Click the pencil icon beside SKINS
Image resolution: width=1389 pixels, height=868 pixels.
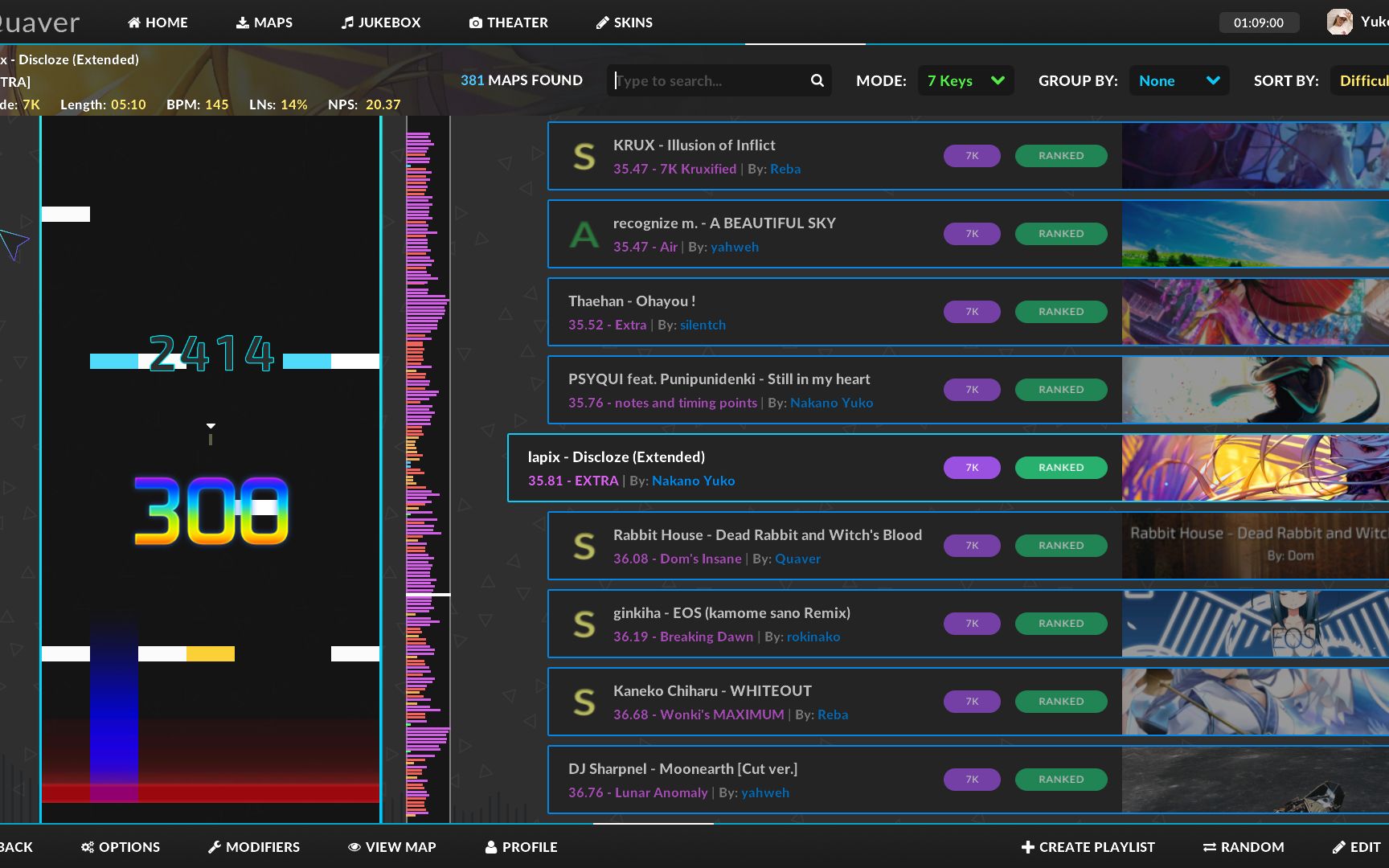[x=602, y=23]
